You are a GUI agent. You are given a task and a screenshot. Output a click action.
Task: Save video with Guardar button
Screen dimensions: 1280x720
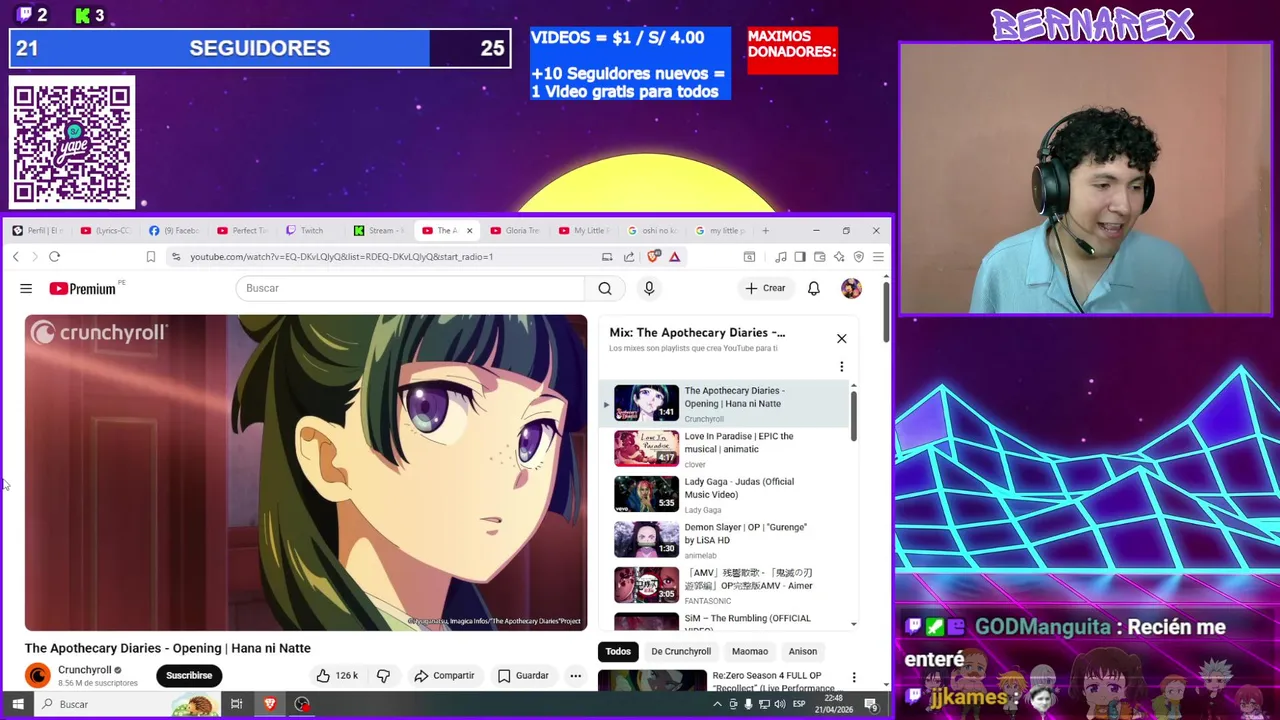click(x=523, y=676)
